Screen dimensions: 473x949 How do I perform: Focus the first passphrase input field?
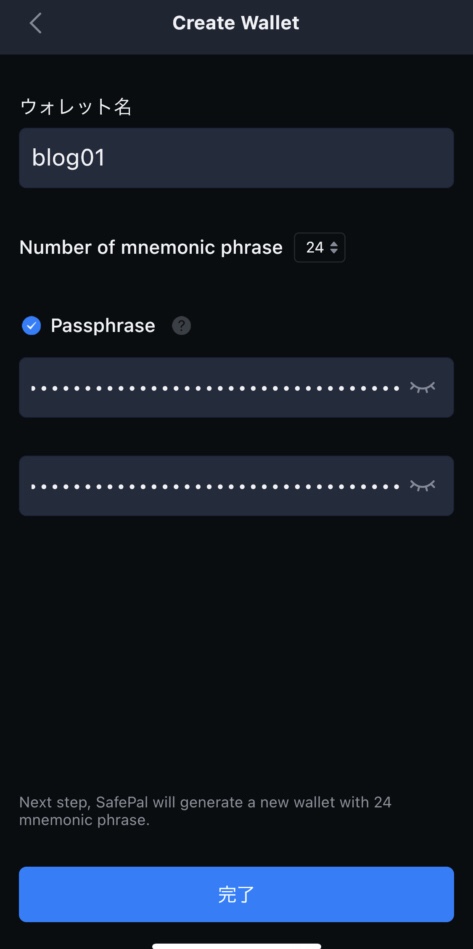[236, 387]
